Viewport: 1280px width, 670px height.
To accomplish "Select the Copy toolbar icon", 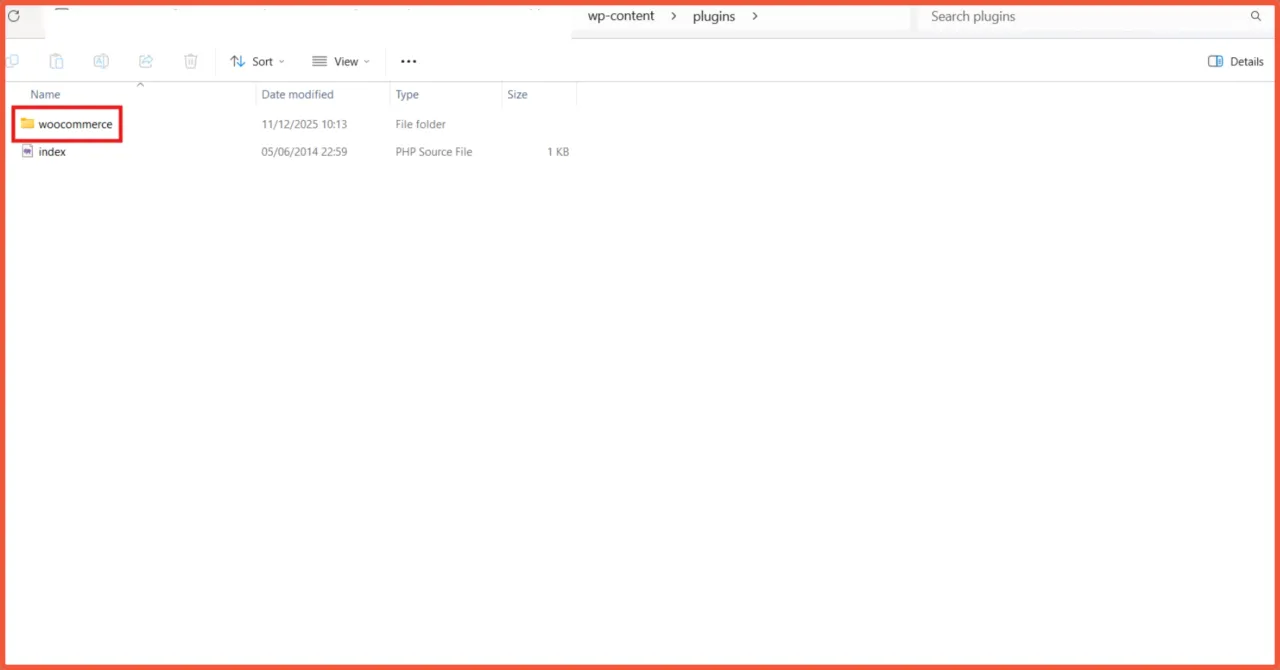I will (13, 61).
